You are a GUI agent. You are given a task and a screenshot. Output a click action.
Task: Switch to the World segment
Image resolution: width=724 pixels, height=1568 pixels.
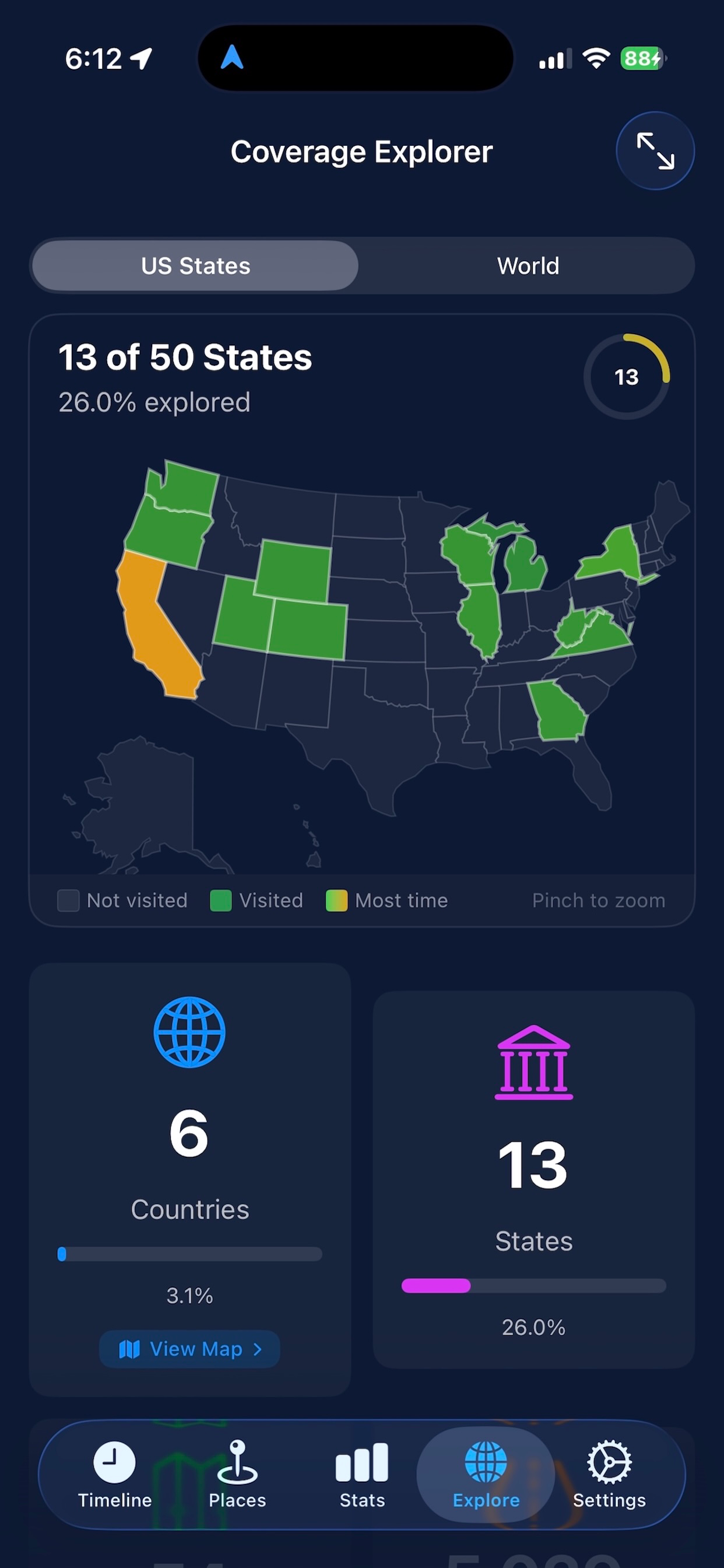[528, 266]
